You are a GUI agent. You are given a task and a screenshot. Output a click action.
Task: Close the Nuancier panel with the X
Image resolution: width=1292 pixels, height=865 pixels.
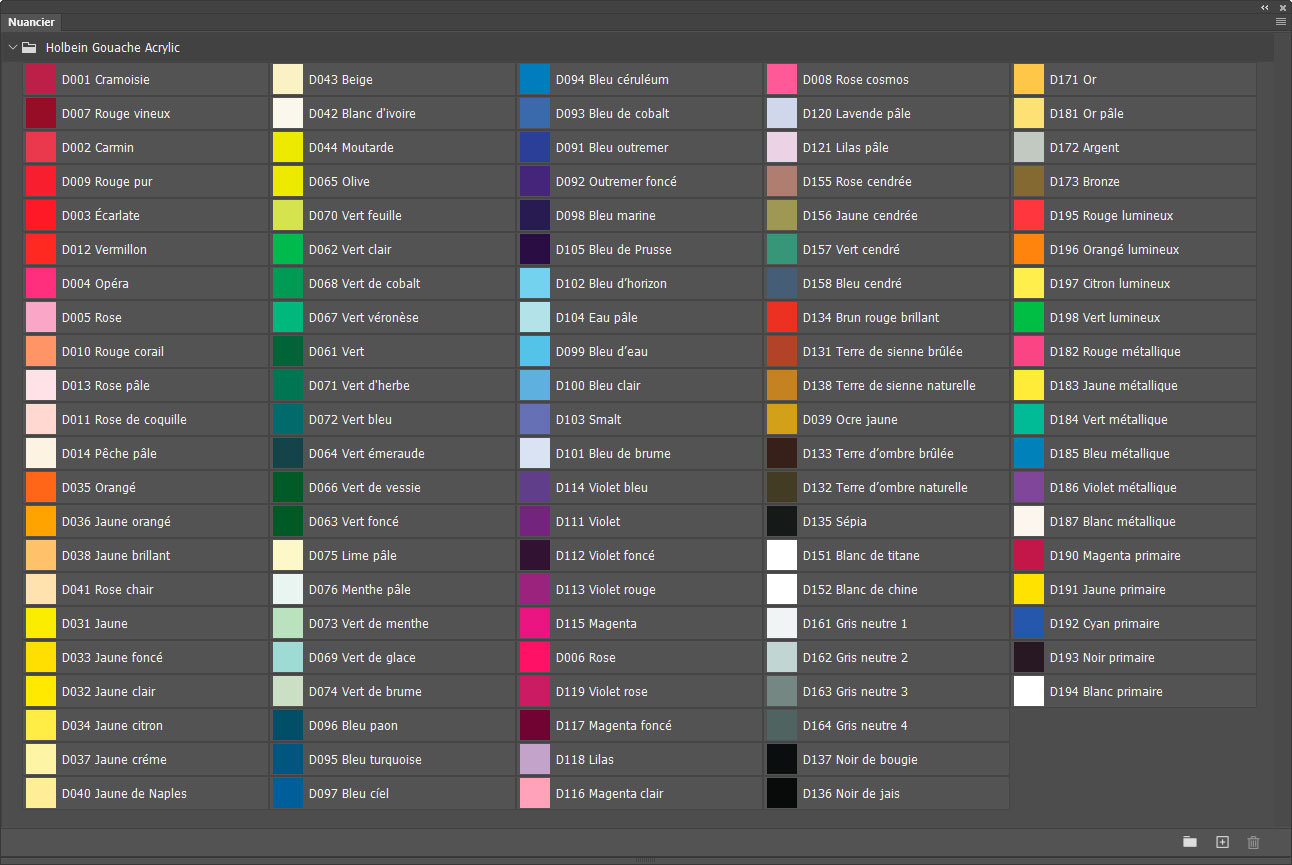[1281, 7]
